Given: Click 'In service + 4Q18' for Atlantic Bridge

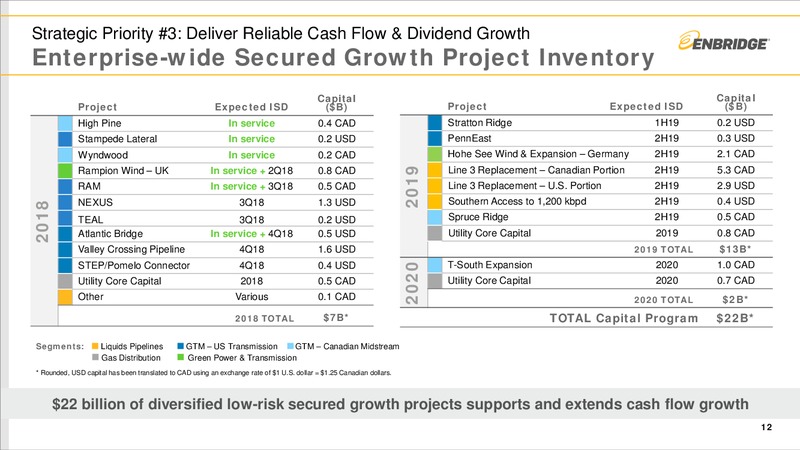Looking at the screenshot, I should tap(252, 234).
